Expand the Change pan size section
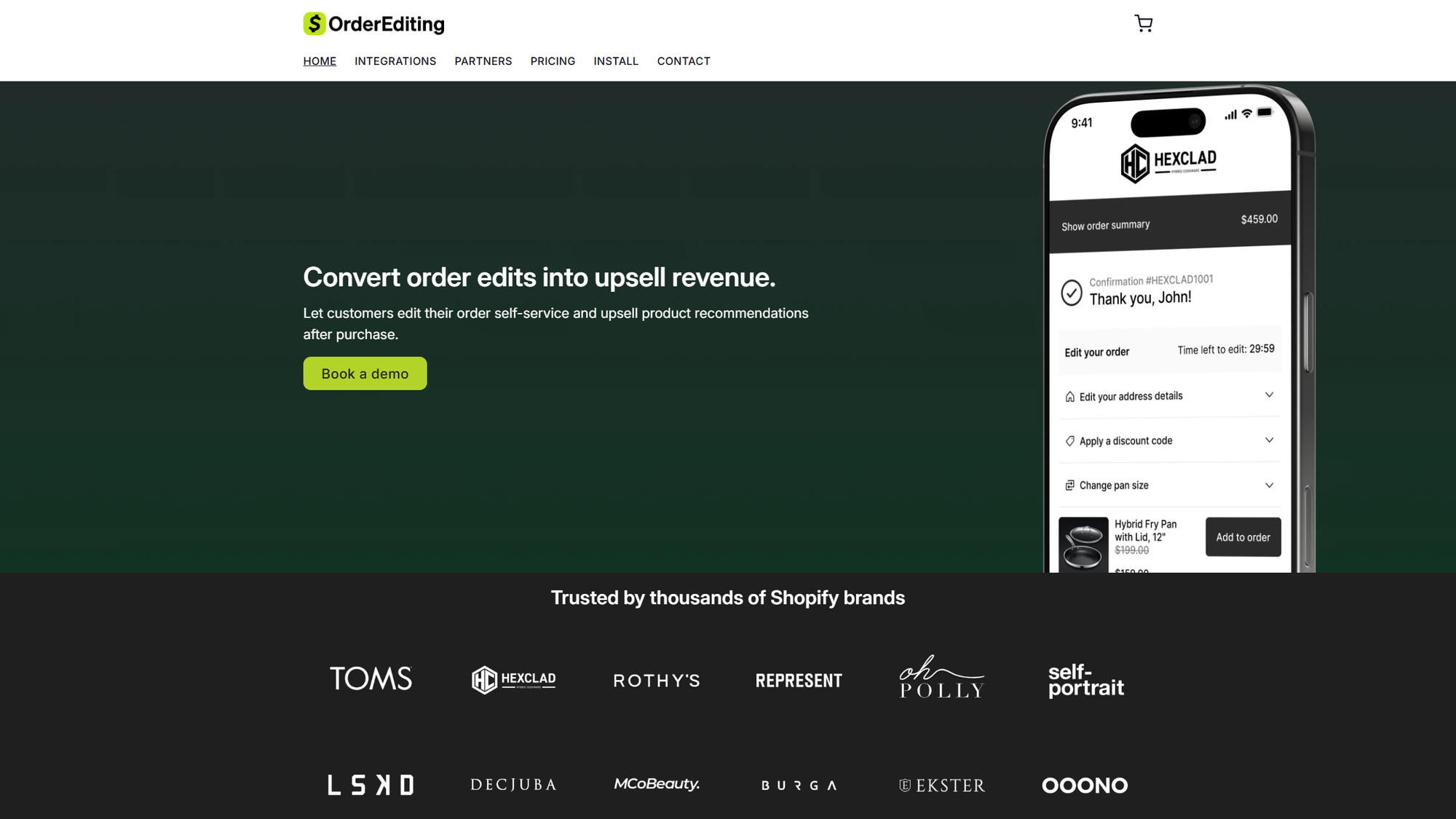Screen dimensions: 1456x819 1269,485
